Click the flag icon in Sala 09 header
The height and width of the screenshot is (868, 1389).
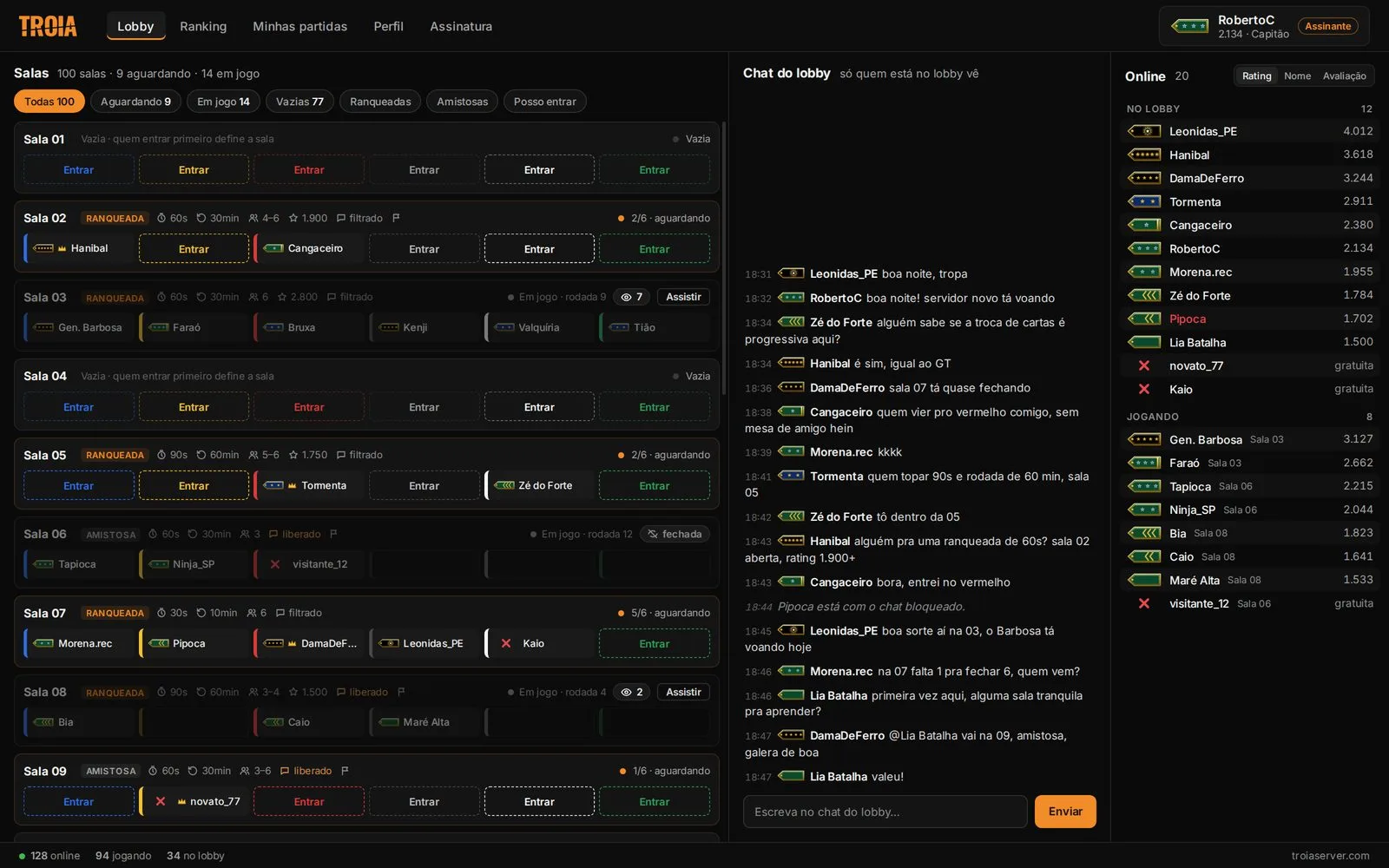pyautogui.click(x=345, y=771)
